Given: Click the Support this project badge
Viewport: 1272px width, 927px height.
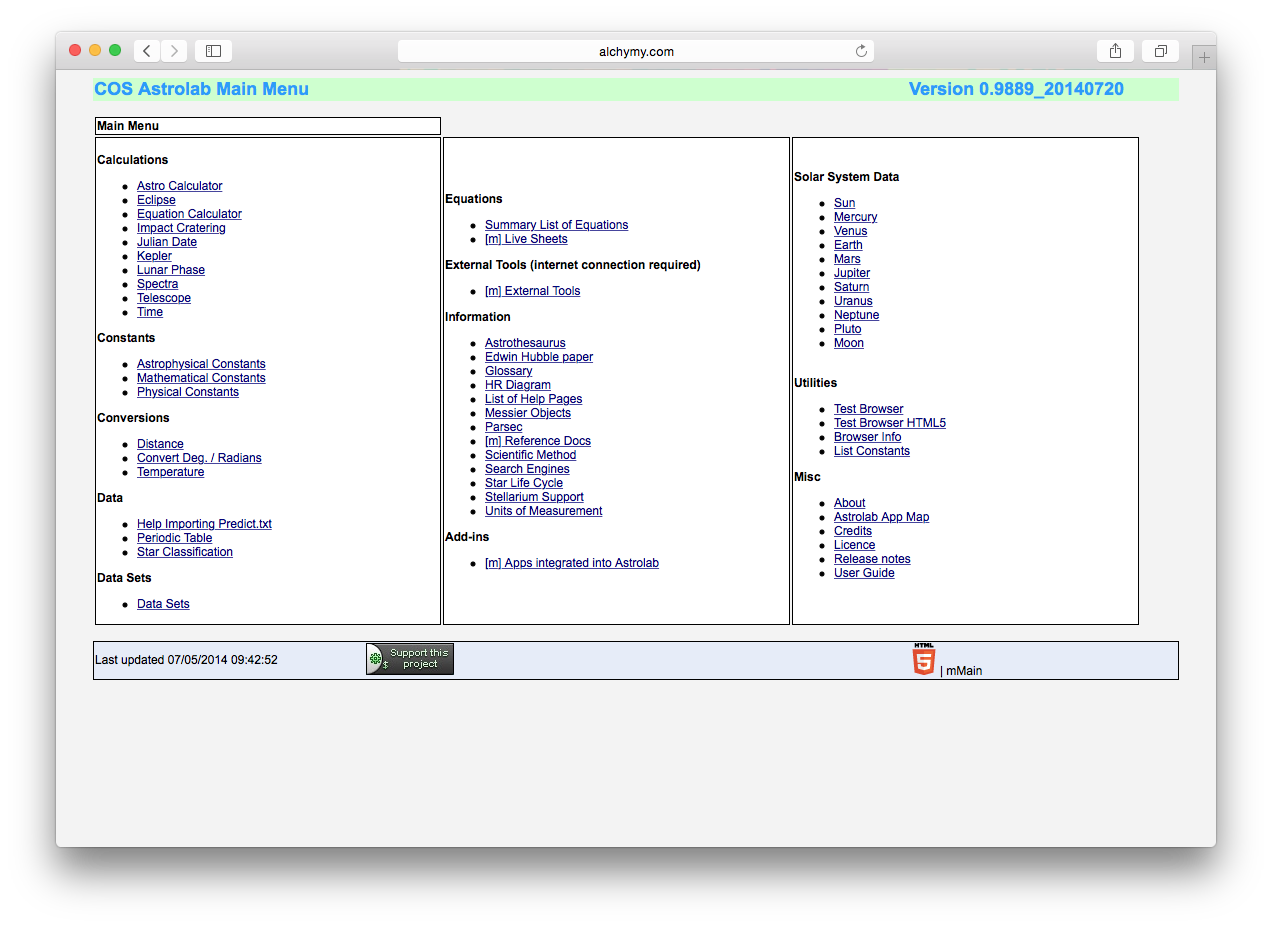Looking at the screenshot, I should tap(409, 658).
